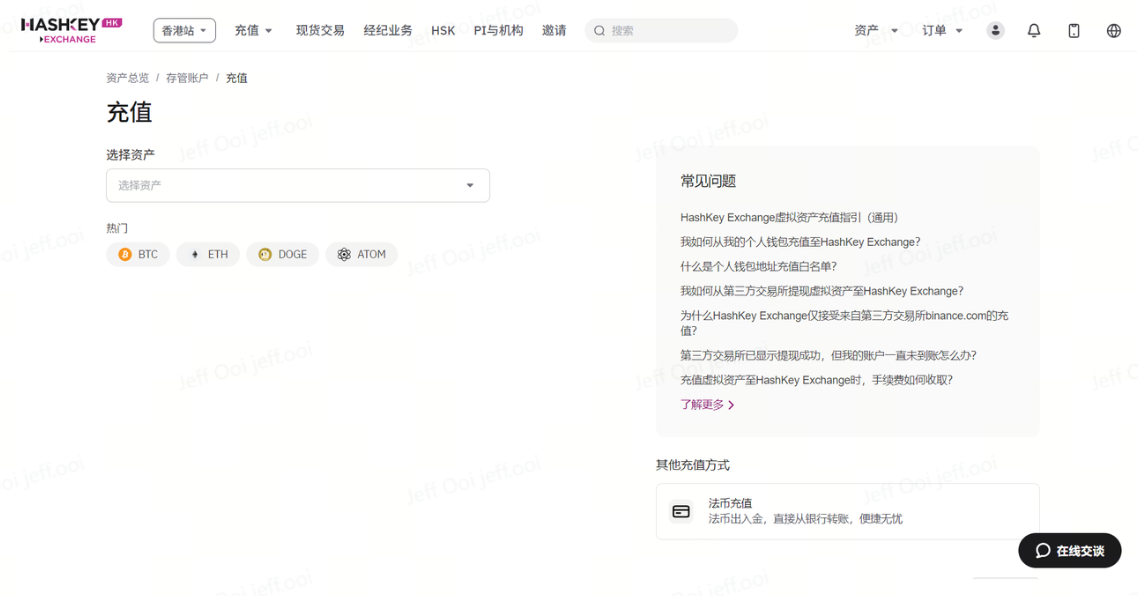The width and height of the screenshot is (1138, 596).
Task: Click the fiat deposit card icon
Action: click(x=681, y=511)
